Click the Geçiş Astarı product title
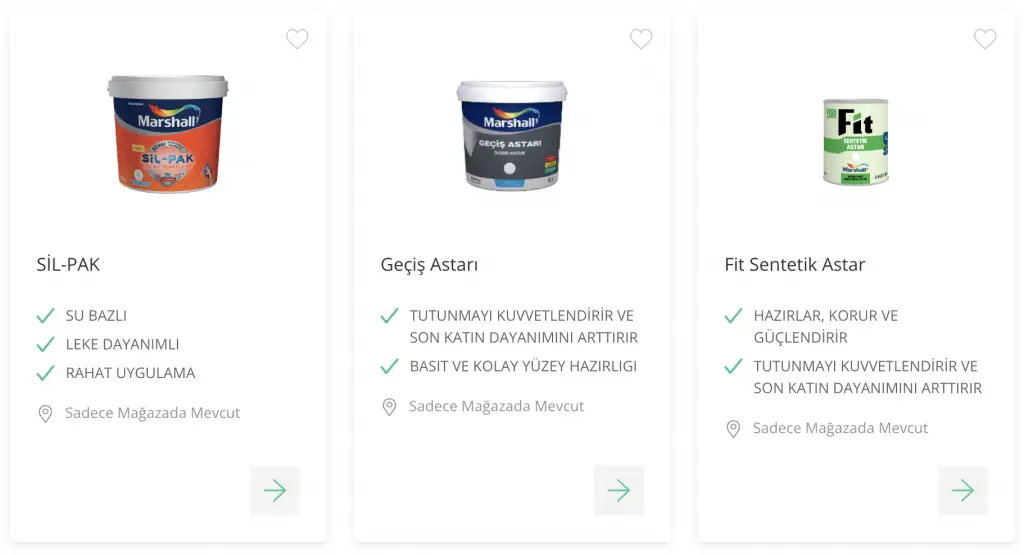The image size is (1024, 555). pyautogui.click(x=429, y=264)
